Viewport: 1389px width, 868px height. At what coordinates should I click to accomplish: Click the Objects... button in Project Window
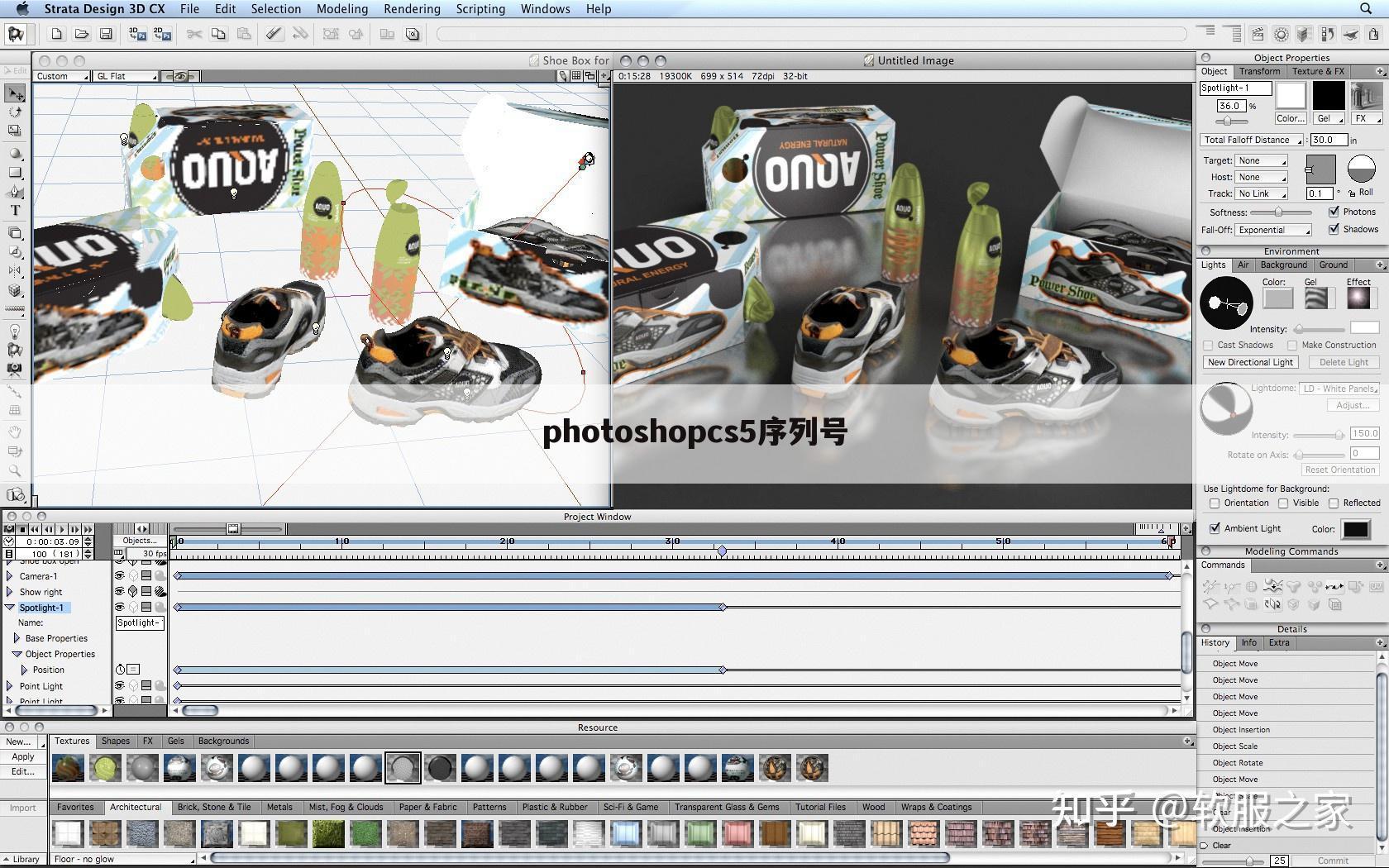(140, 541)
